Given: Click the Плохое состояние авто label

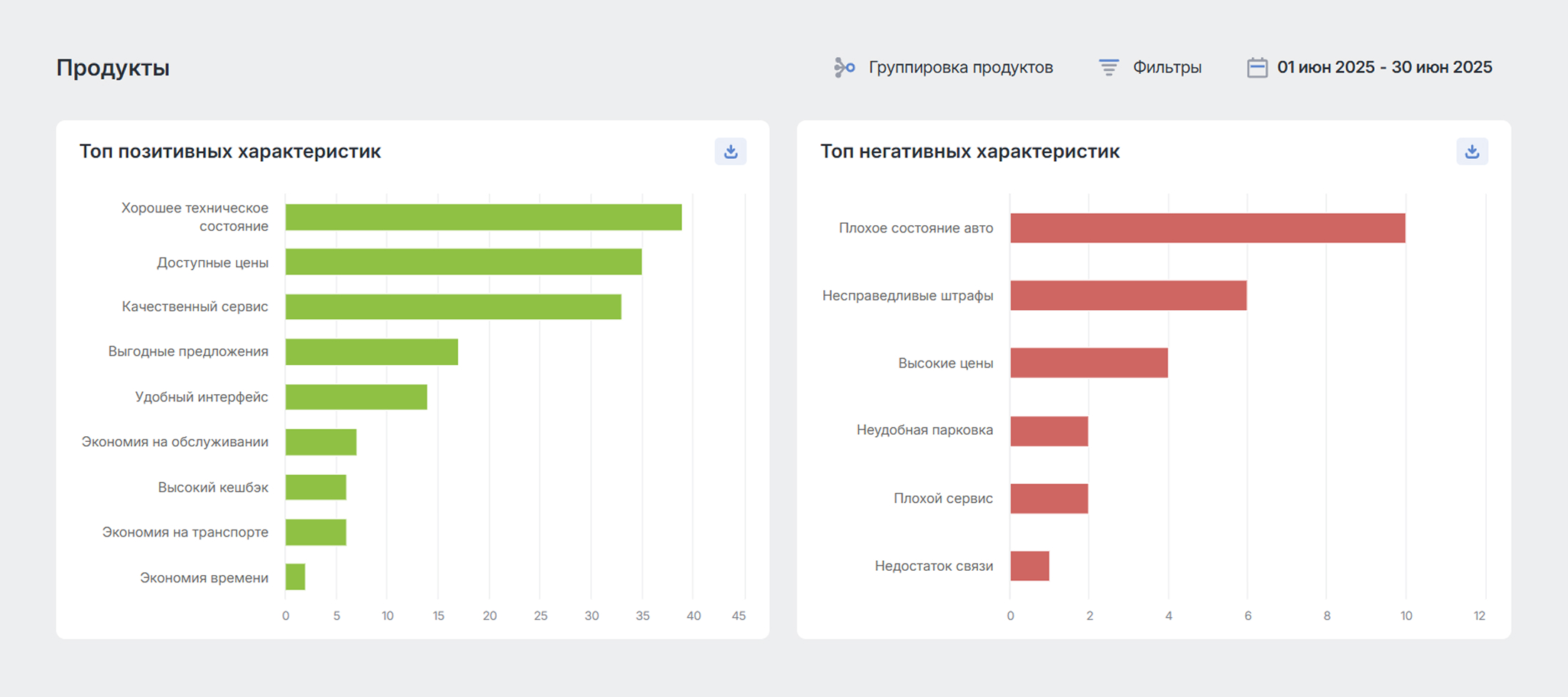Looking at the screenshot, I should (916, 228).
